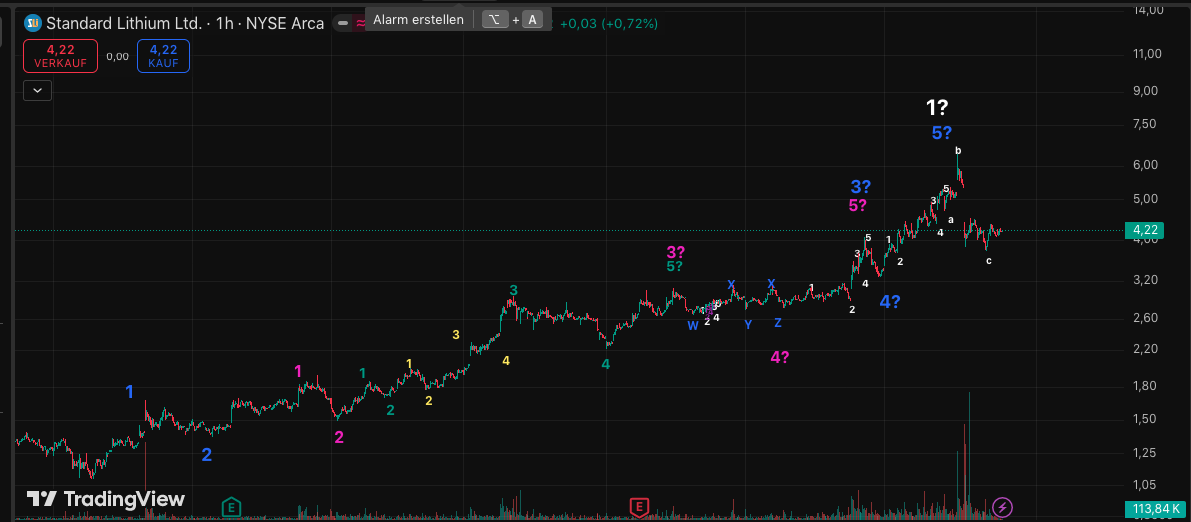This screenshot has height=522, width=1191.
Task: Select the blue '4?' wave annotation
Action: click(890, 302)
